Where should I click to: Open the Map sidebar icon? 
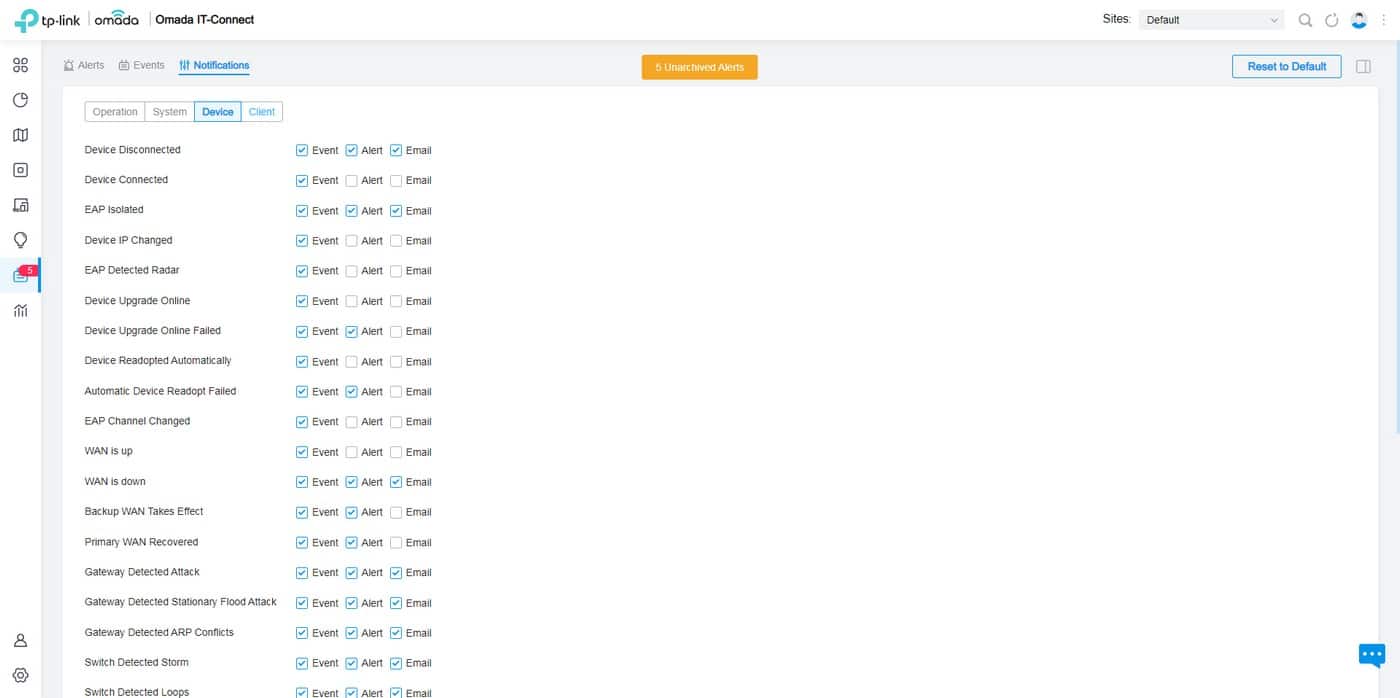pos(20,135)
